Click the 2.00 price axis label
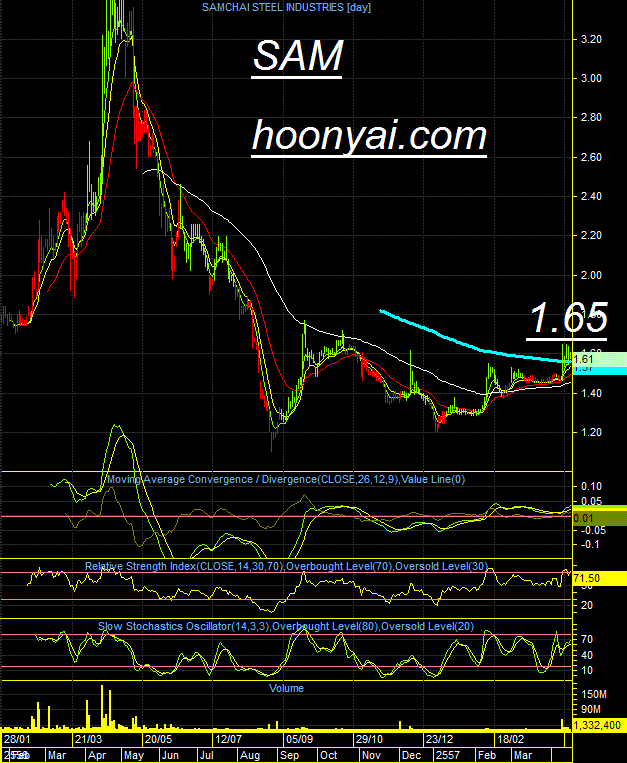Viewport: 627px width, 763px height. tap(591, 275)
